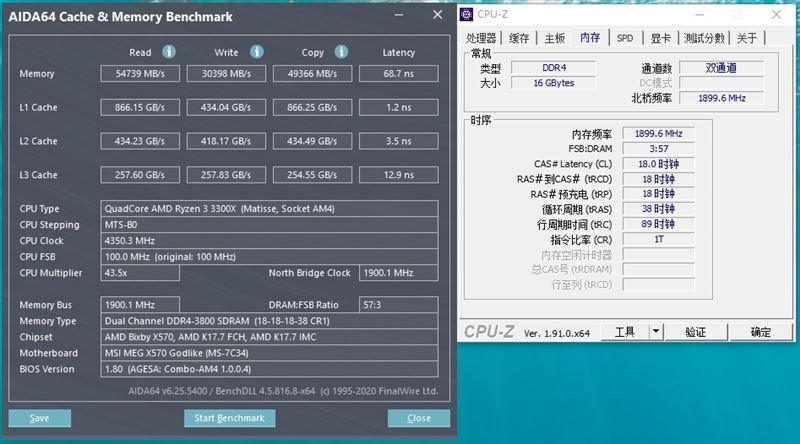Open the SPD tab
800x444 pixels.
point(624,38)
